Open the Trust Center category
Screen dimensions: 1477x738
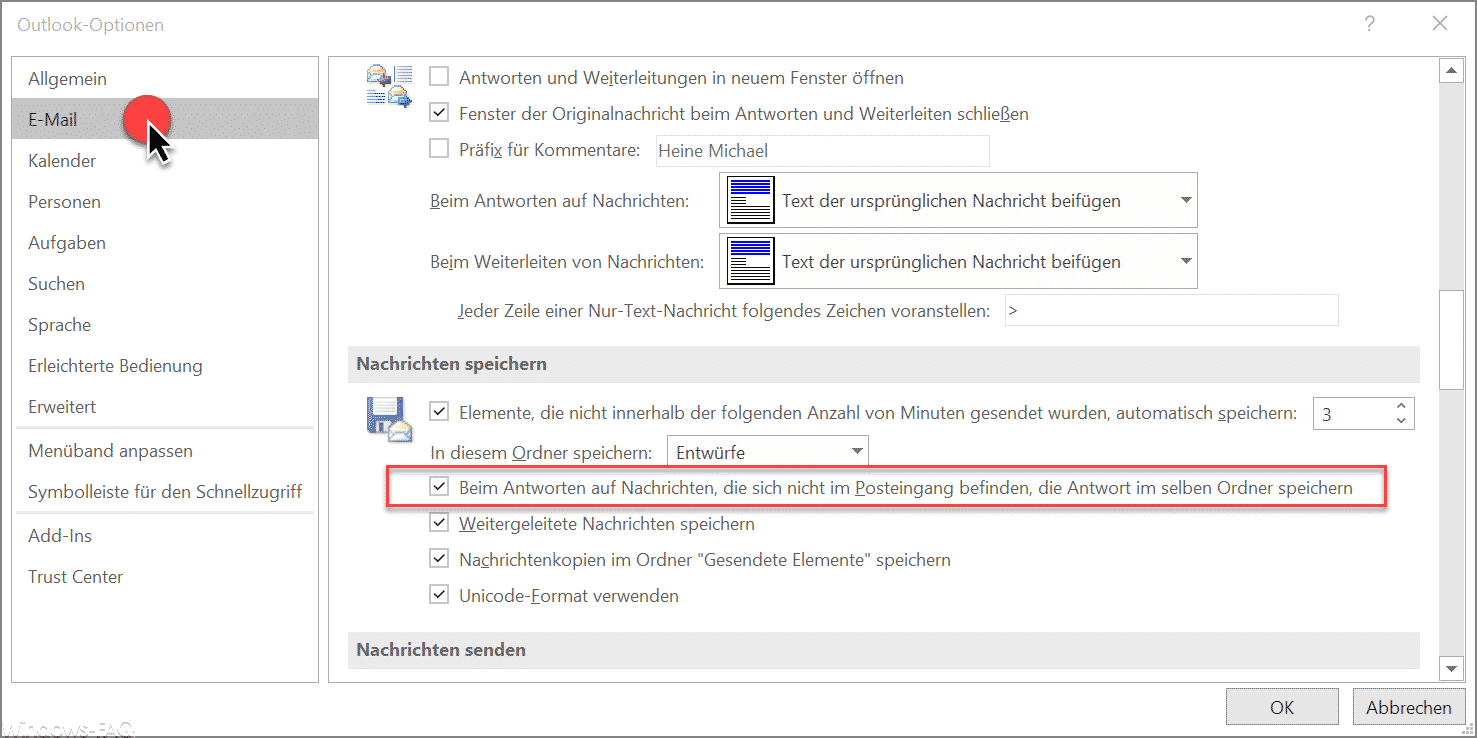[x=165, y=576]
